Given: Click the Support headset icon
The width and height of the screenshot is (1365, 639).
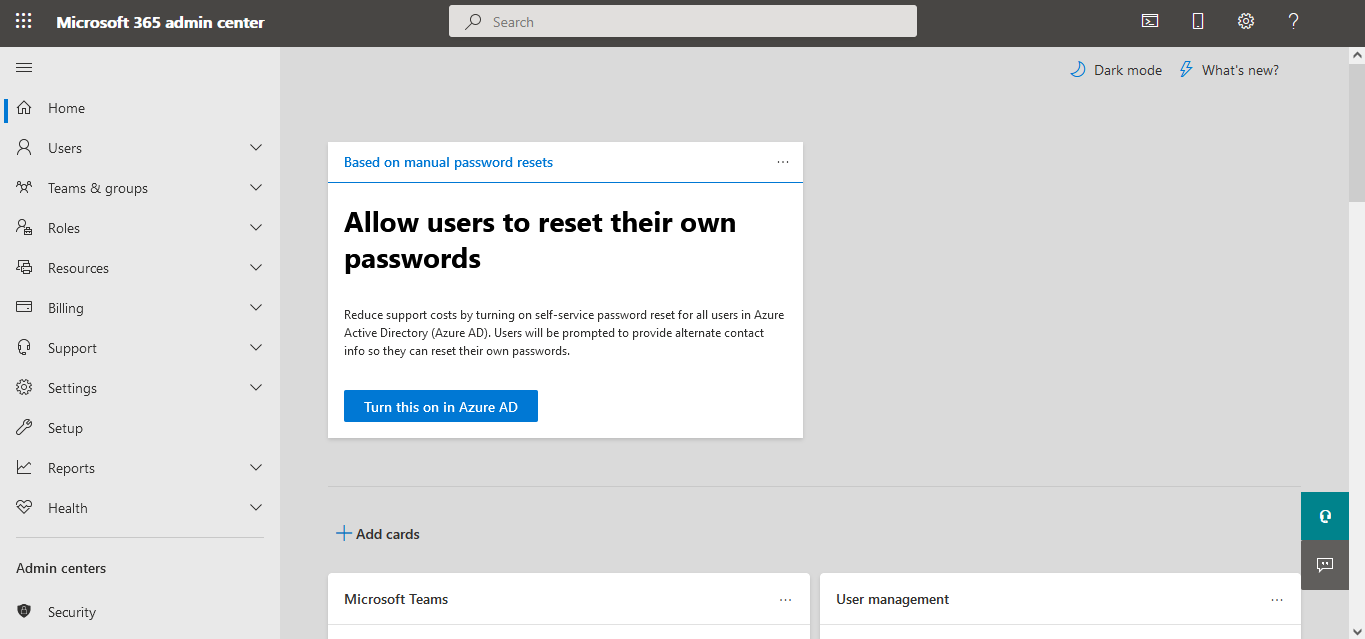Looking at the screenshot, I should point(25,348).
